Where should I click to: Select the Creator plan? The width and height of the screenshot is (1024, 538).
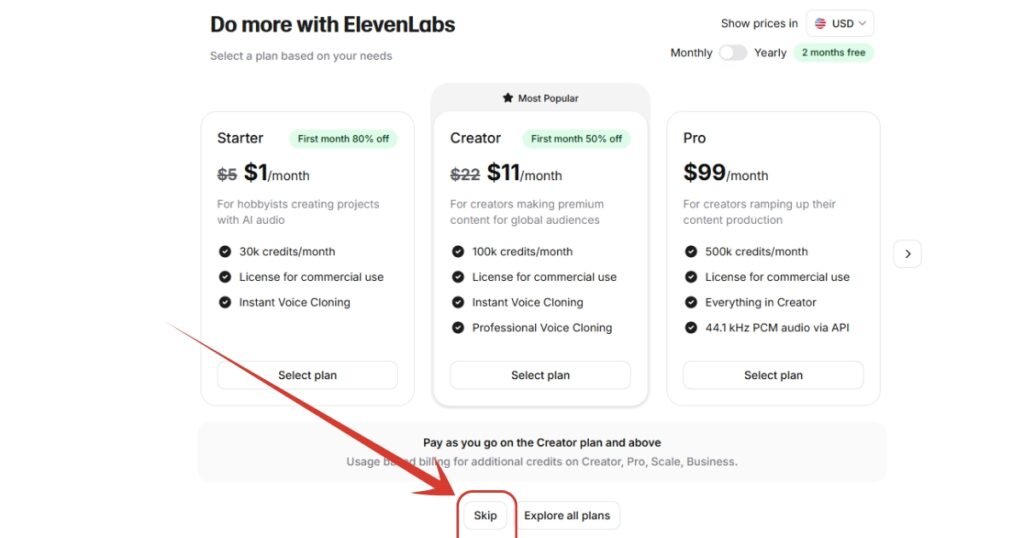(x=540, y=375)
